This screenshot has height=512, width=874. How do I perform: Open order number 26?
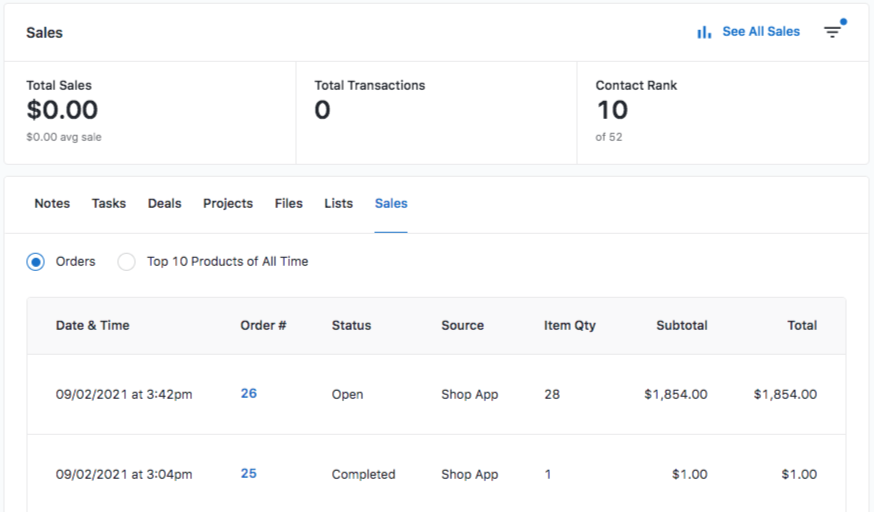click(249, 393)
